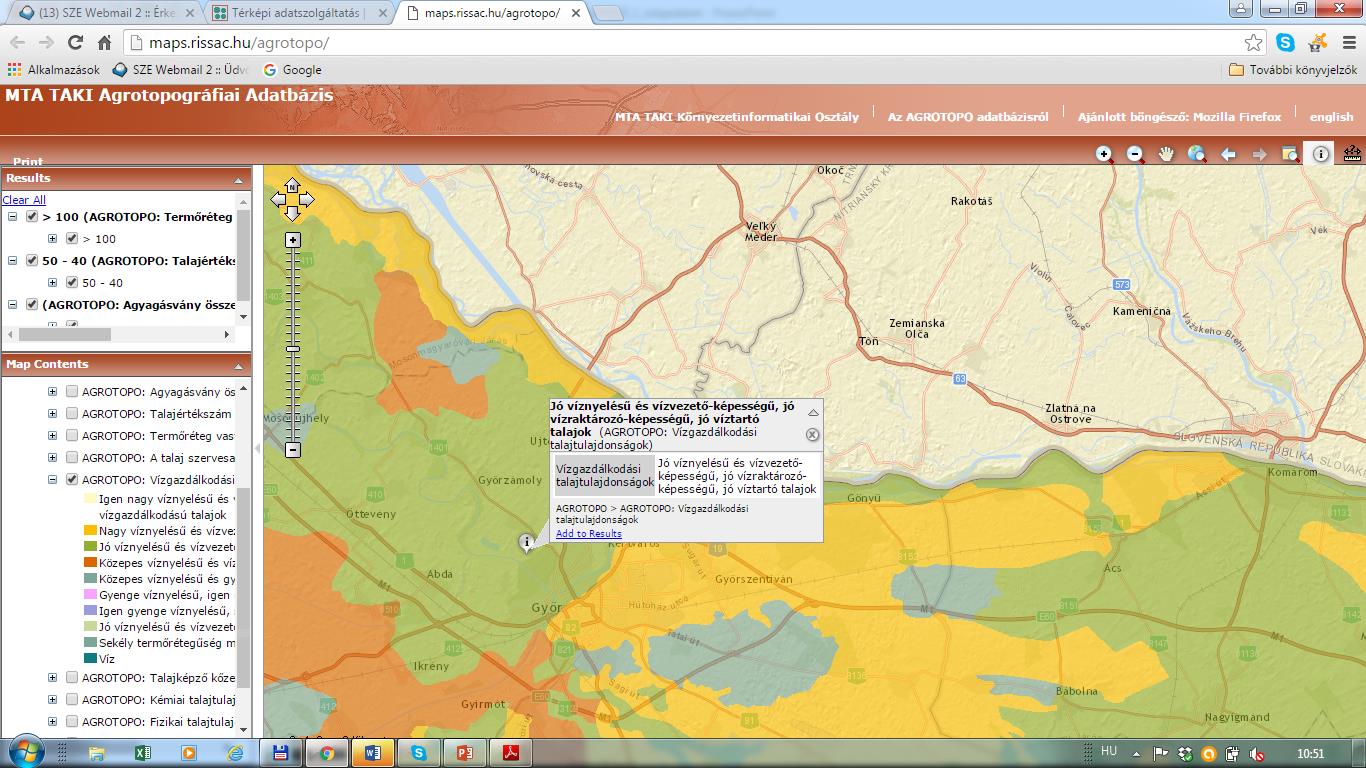
Task: Go forward to next map extent
Action: pyautogui.click(x=1260, y=154)
